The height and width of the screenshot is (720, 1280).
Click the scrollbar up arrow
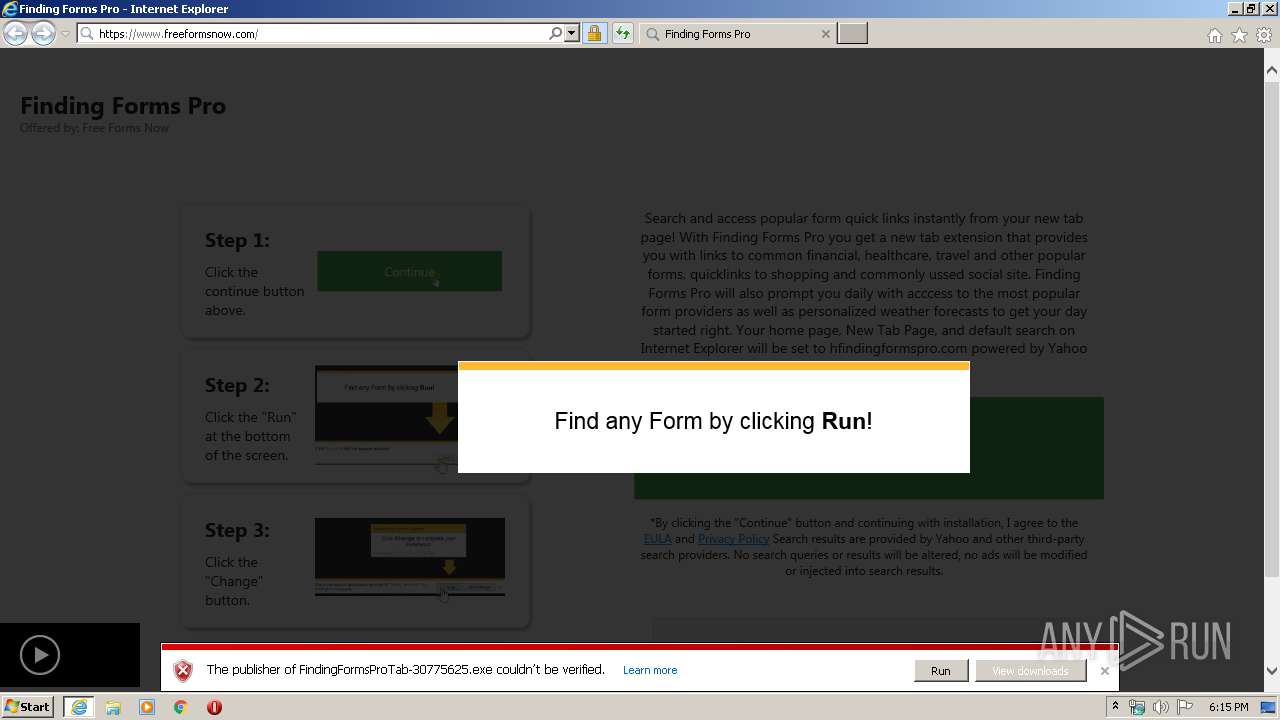(1272, 71)
